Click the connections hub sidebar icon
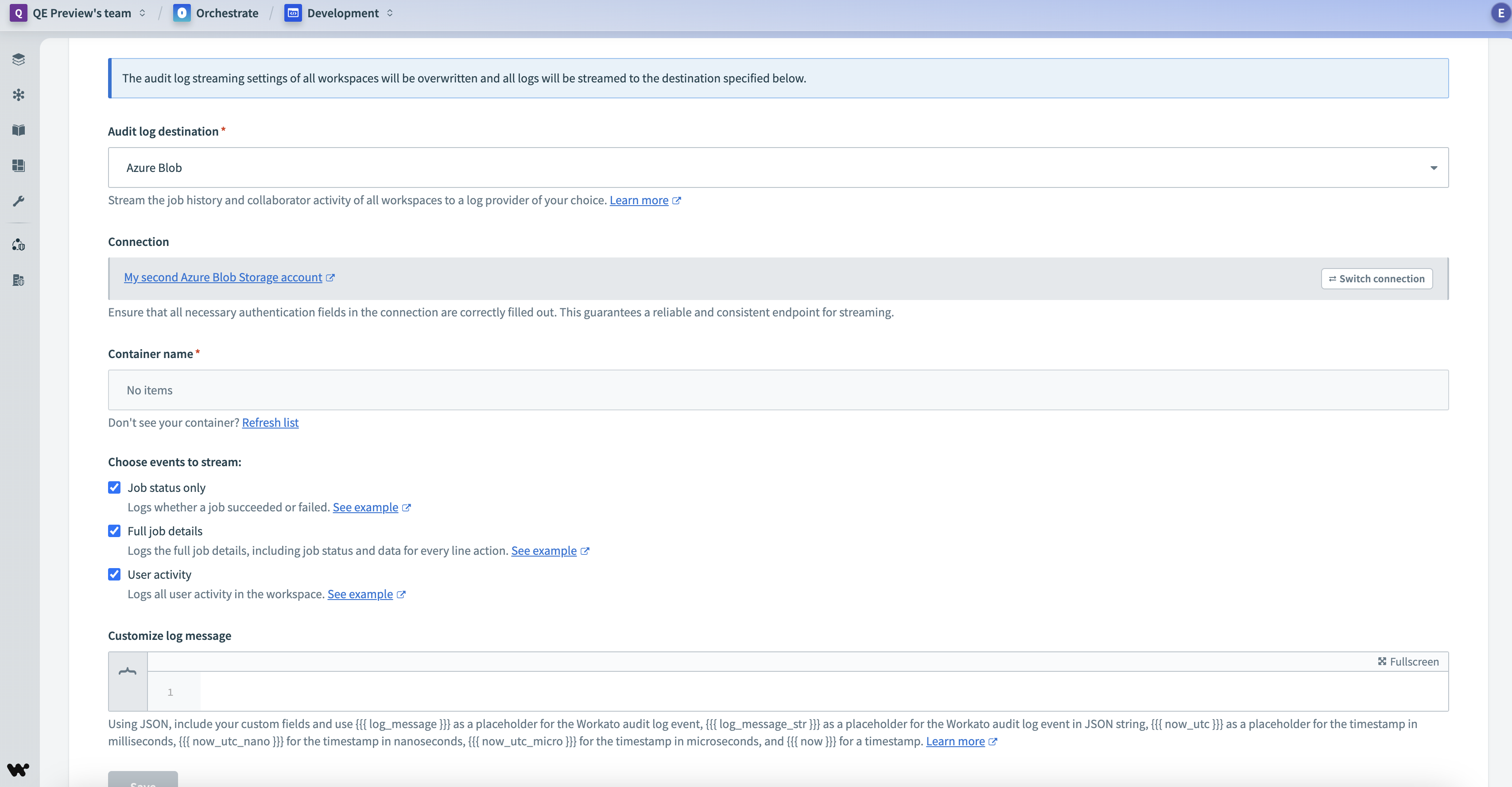The height and width of the screenshot is (787, 1512). (19, 94)
